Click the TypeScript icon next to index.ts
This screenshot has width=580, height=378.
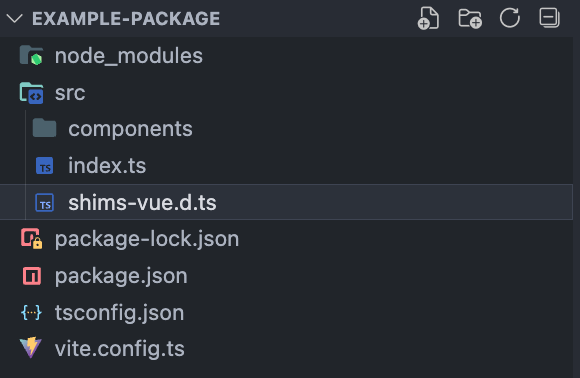[44, 166]
